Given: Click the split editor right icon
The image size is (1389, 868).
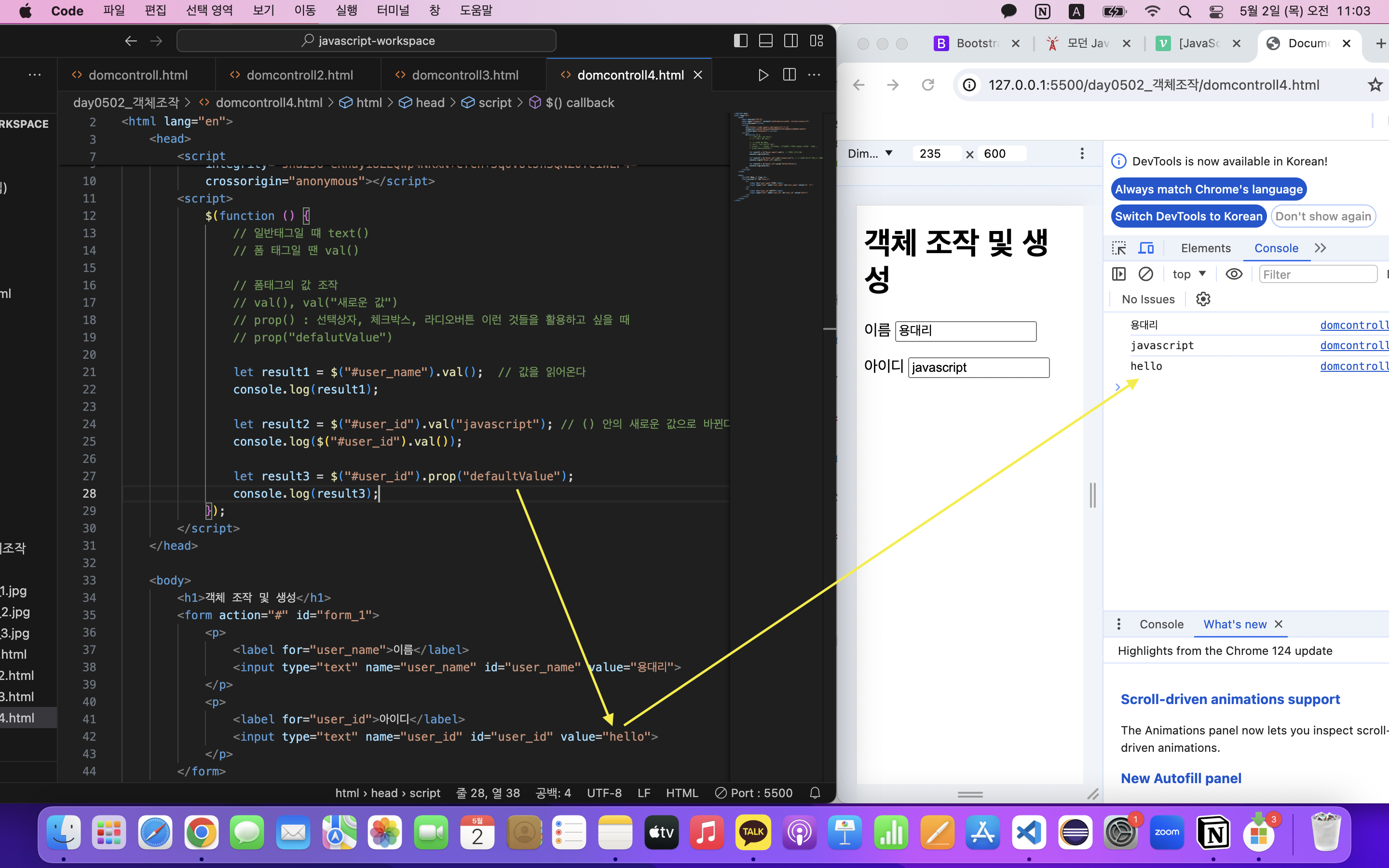Looking at the screenshot, I should coord(789,75).
